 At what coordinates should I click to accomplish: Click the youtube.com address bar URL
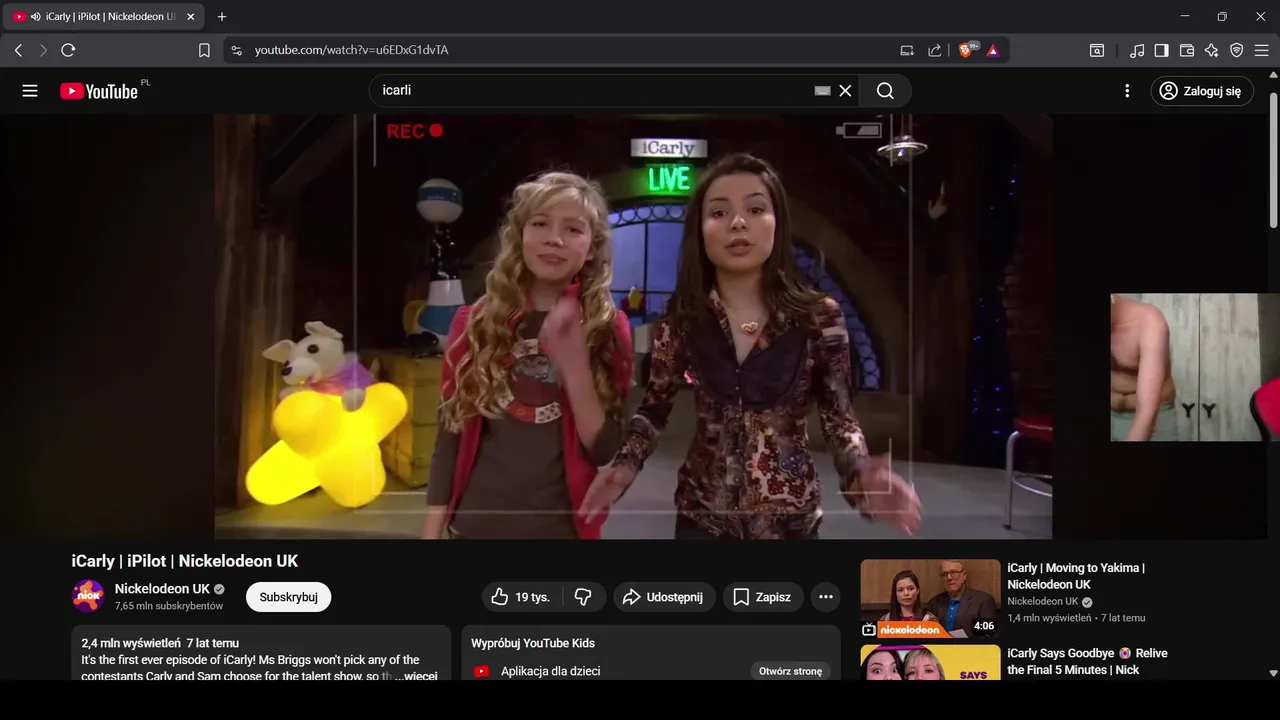coord(351,50)
